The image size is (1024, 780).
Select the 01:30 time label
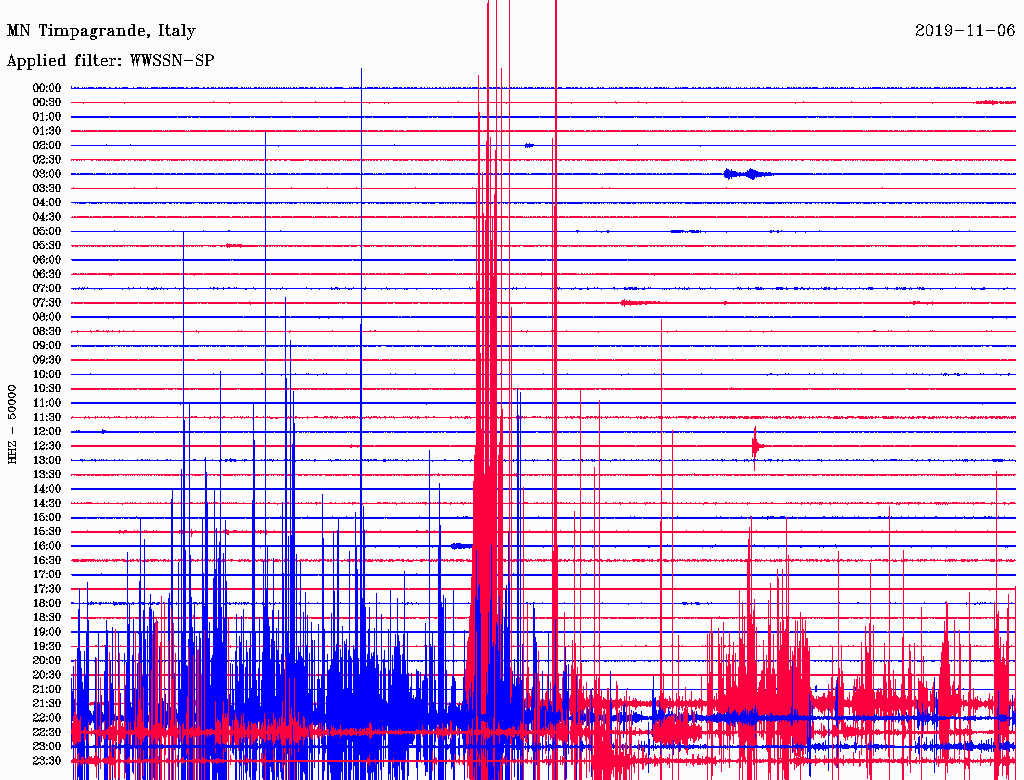click(x=47, y=131)
